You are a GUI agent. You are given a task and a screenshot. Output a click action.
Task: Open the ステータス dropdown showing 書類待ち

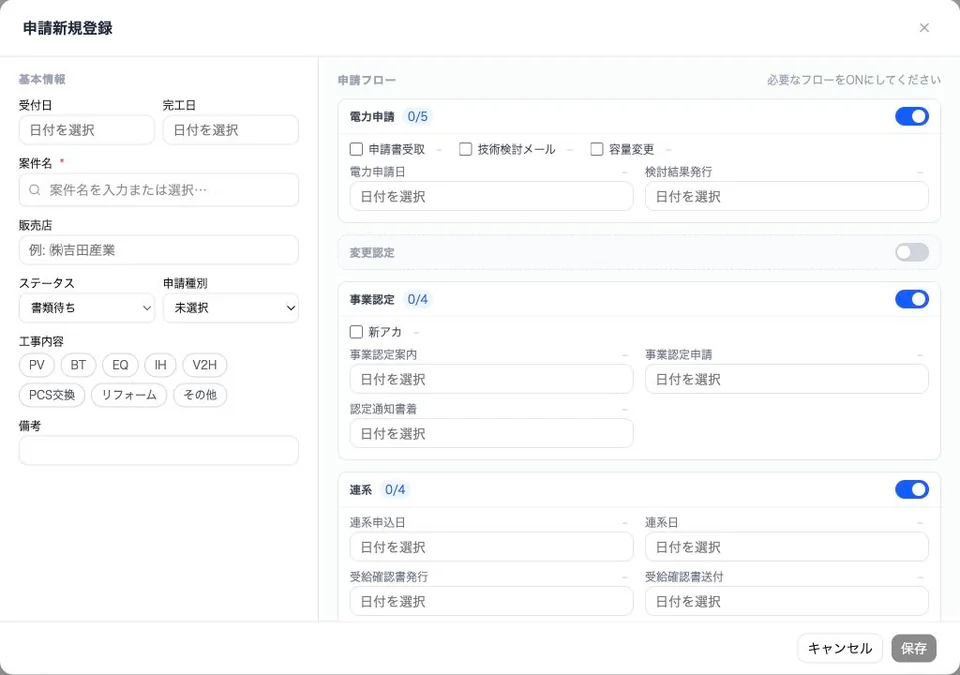click(86, 308)
